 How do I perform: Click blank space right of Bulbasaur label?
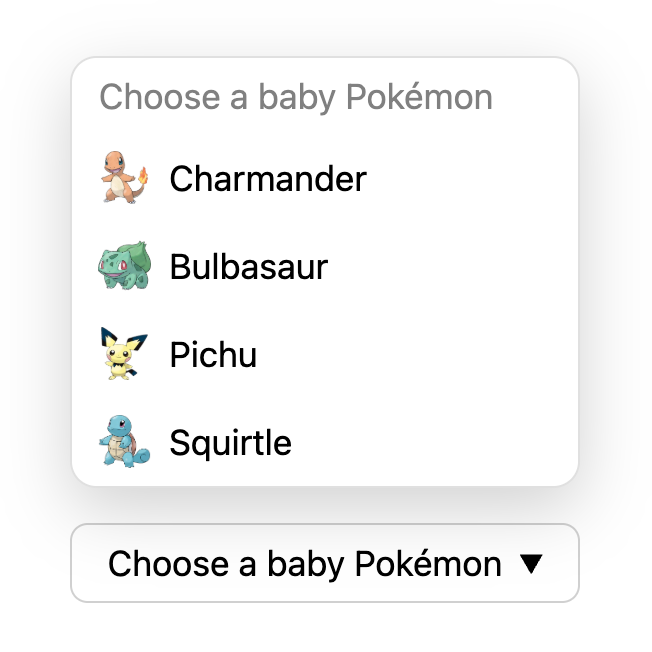(x=450, y=267)
